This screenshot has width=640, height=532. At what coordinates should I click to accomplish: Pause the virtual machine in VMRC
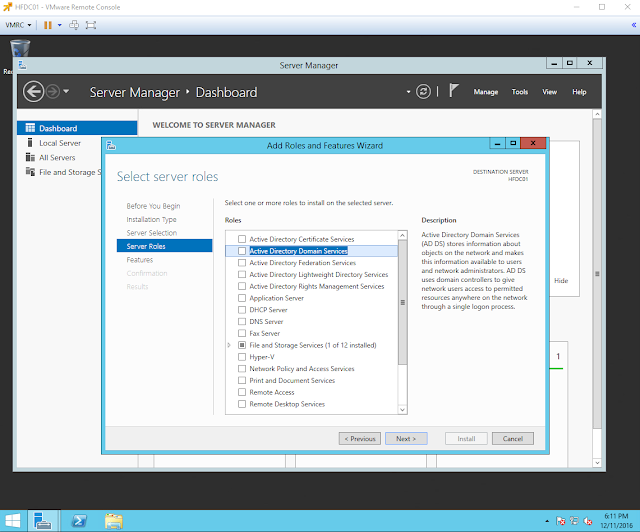[x=48, y=25]
